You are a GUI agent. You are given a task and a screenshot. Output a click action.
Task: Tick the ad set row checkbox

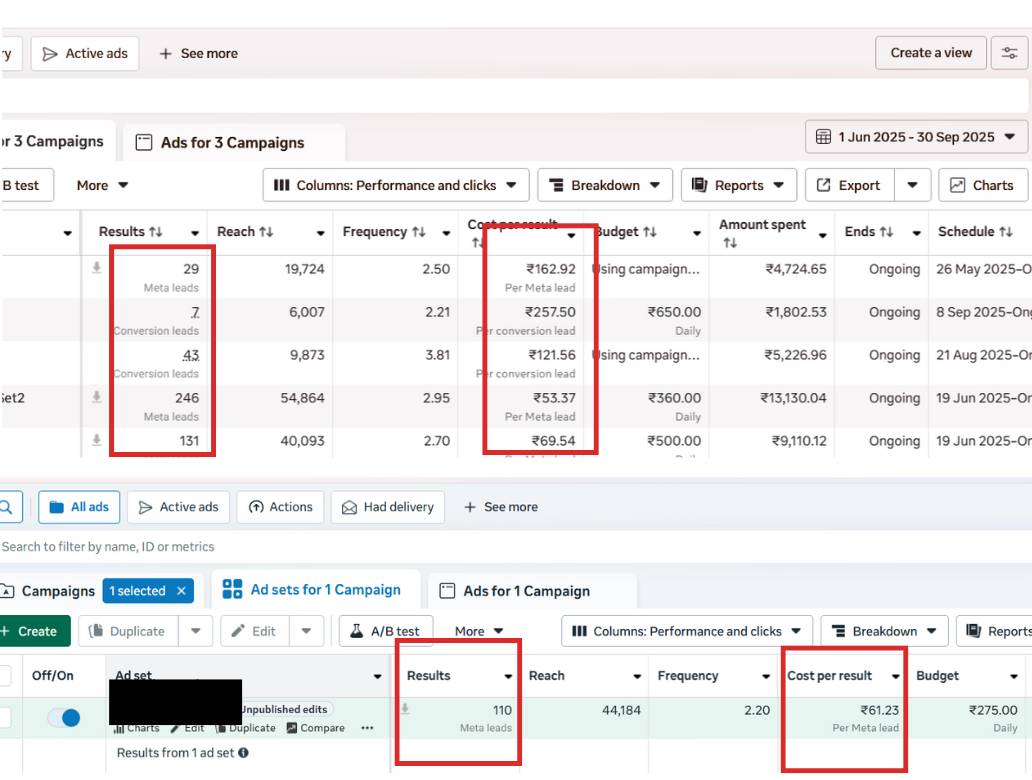click(x=5, y=717)
